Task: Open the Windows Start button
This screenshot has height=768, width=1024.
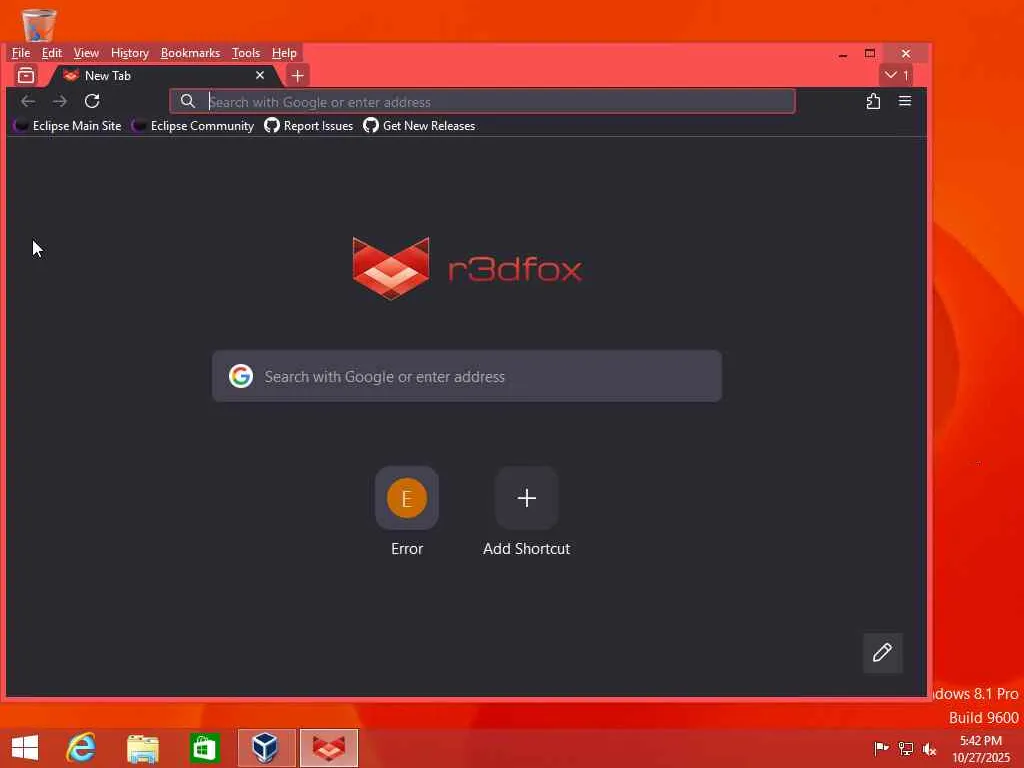Action: pos(25,748)
